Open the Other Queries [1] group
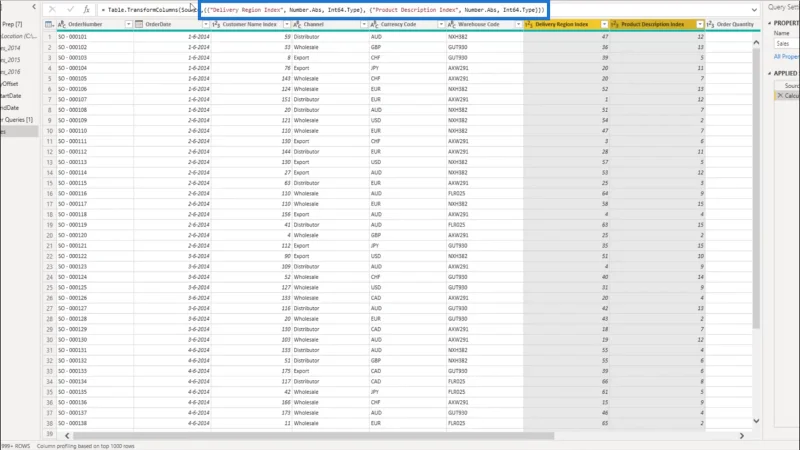Screen dimensions: 800x450 click(x=16, y=119)
